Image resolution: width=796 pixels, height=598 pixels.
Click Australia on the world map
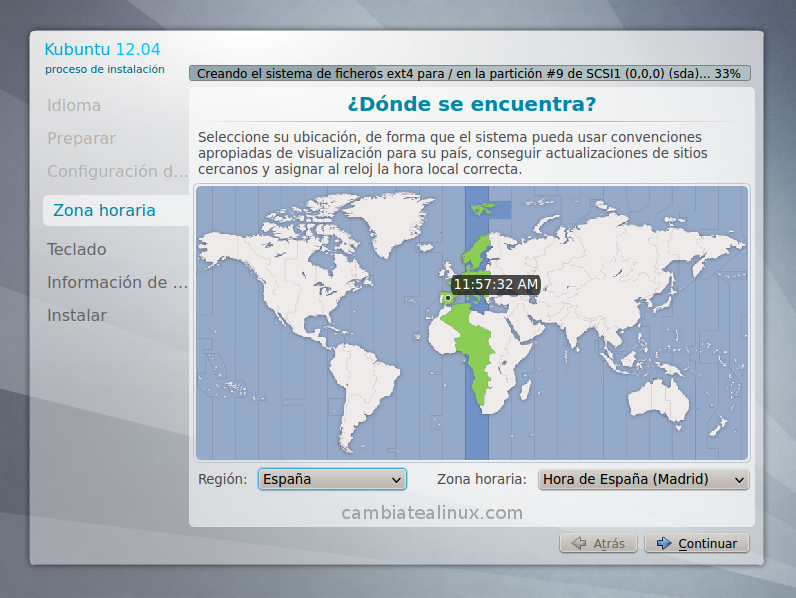659,400
